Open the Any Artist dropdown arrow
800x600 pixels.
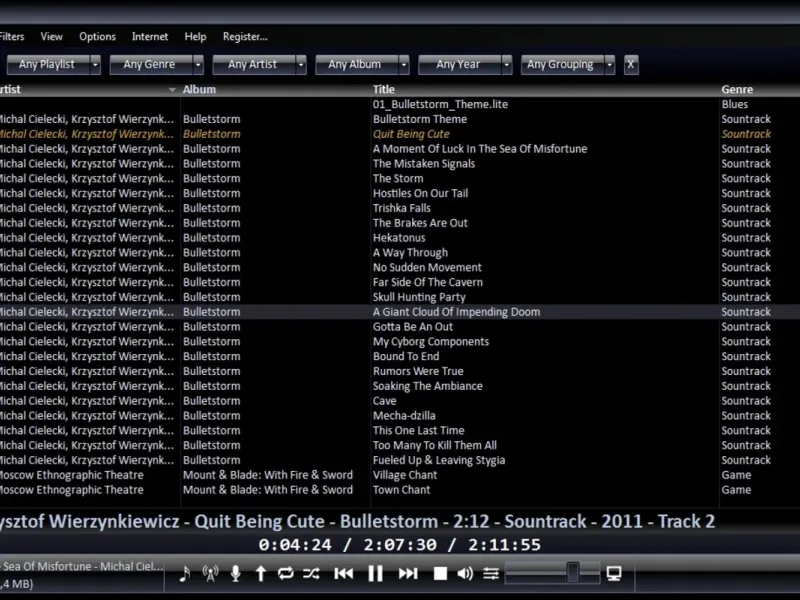click(x=301, y=65)
